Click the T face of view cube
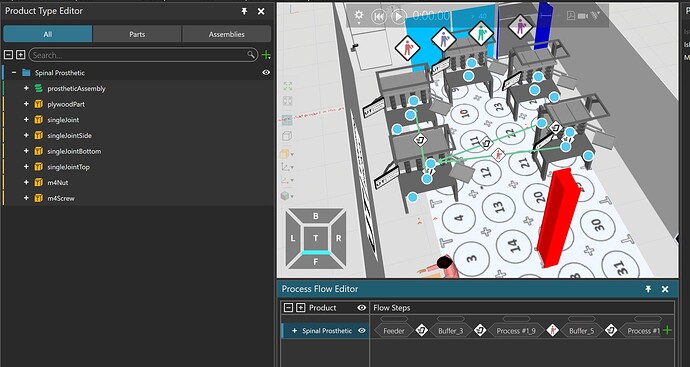The height and width of the screenshot is (367, 690). [x=316, y=238]
